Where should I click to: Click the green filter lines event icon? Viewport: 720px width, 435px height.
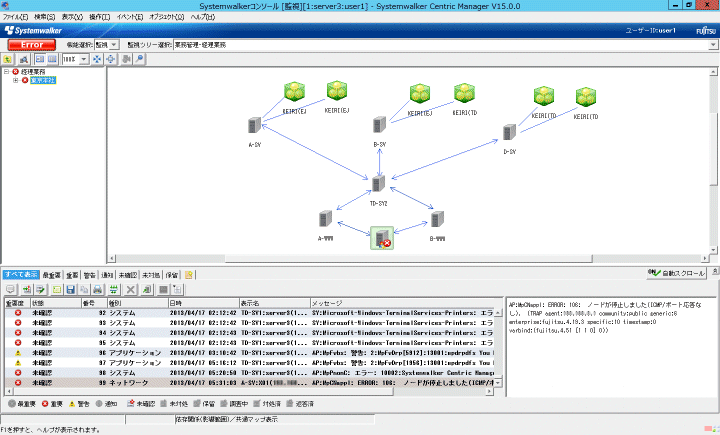coord(113,289)
